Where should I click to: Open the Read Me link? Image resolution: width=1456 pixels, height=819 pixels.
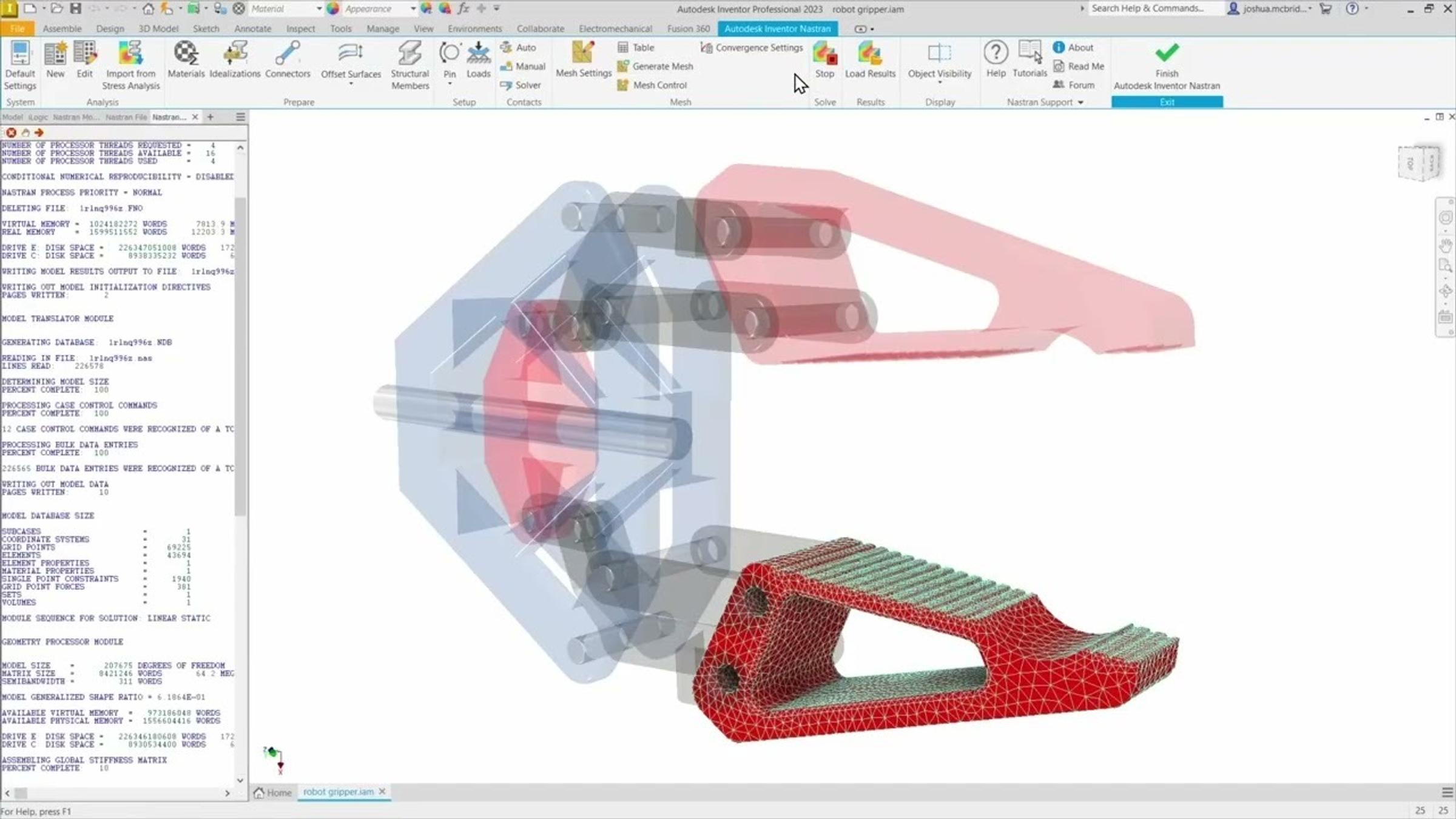pyautogui.click(x=1079, y=66)
